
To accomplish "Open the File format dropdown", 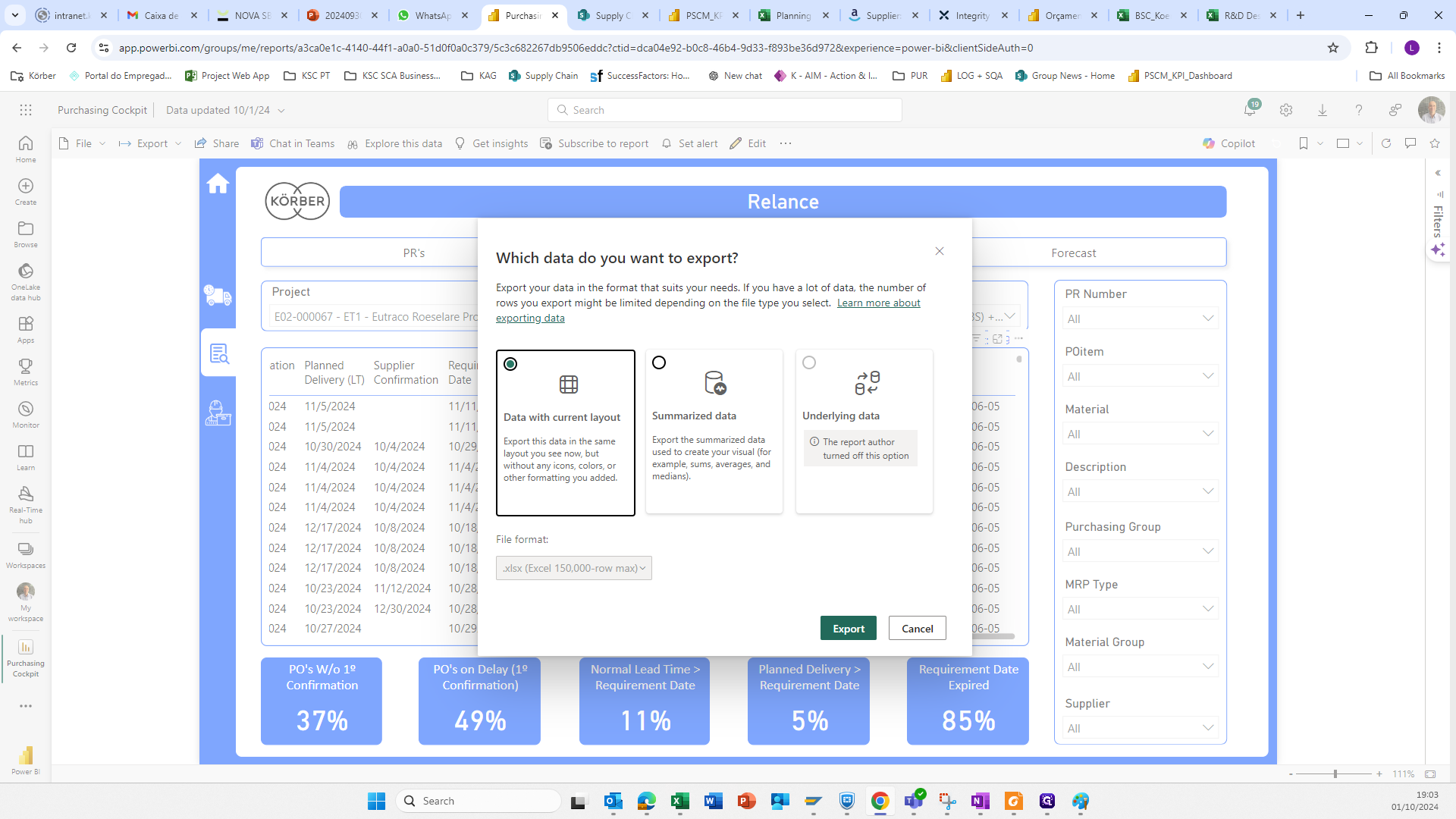I will point(574,568).
